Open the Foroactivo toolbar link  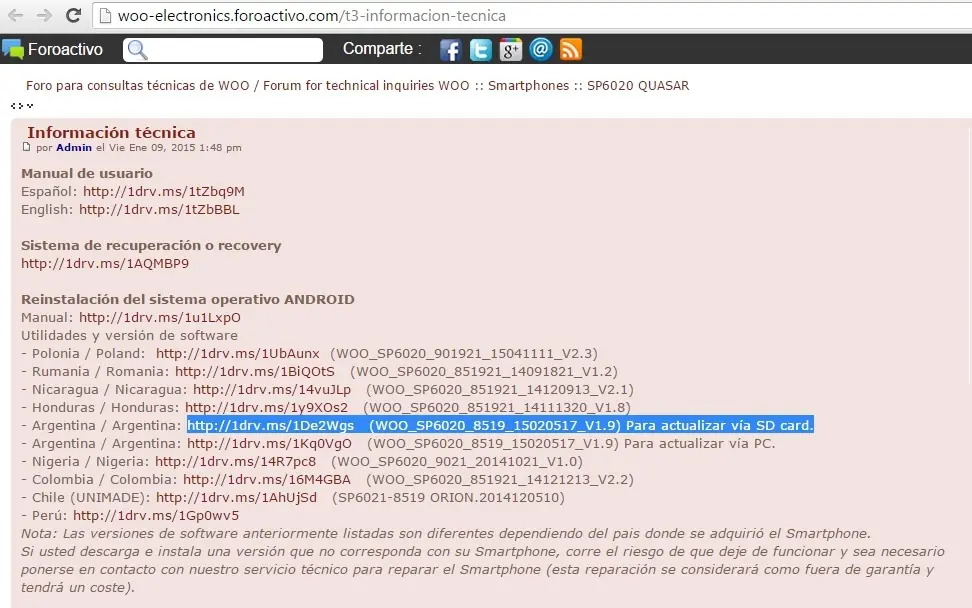(x=65, y=50)
